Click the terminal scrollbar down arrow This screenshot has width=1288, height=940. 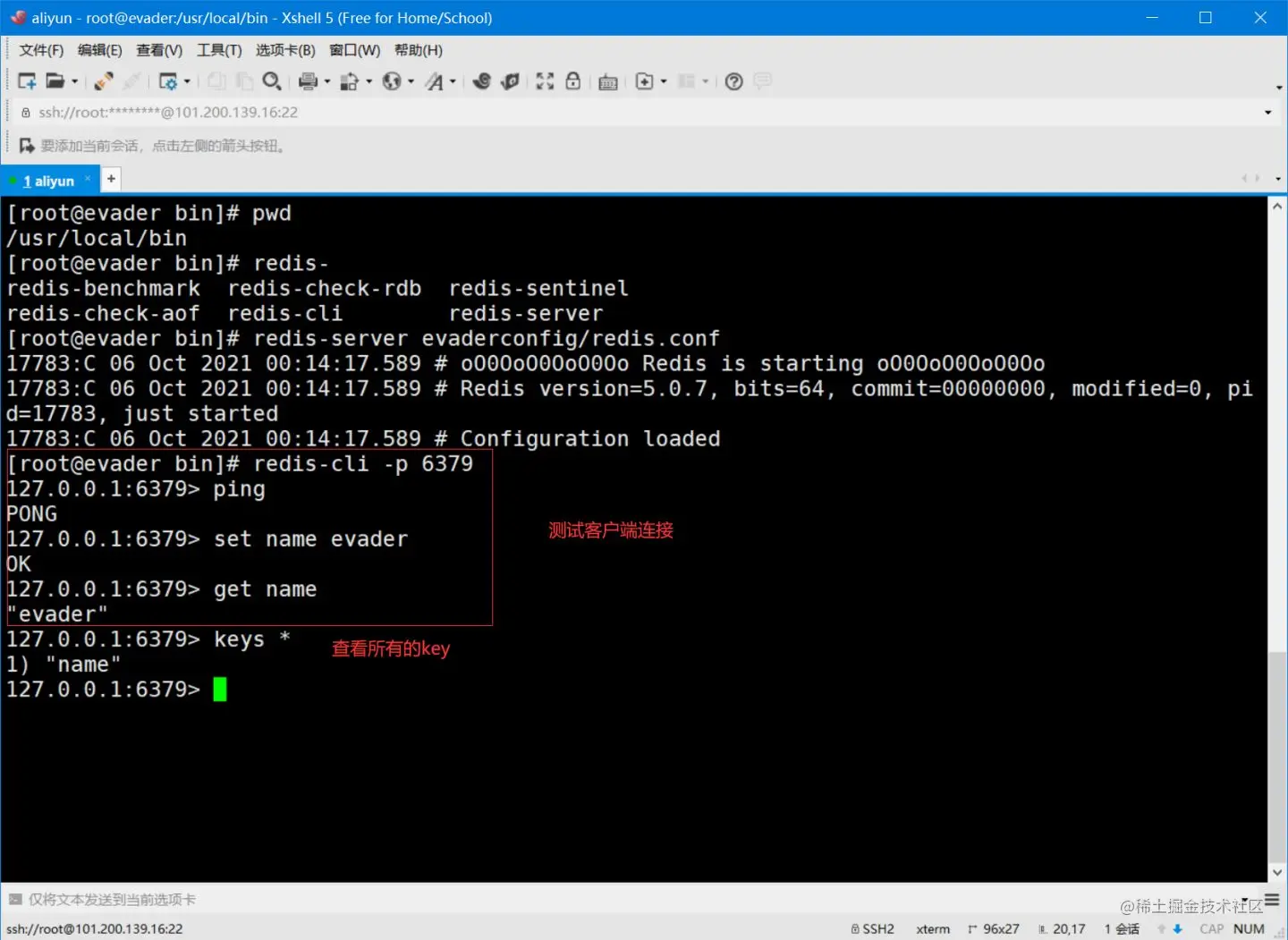(1277, 872)
